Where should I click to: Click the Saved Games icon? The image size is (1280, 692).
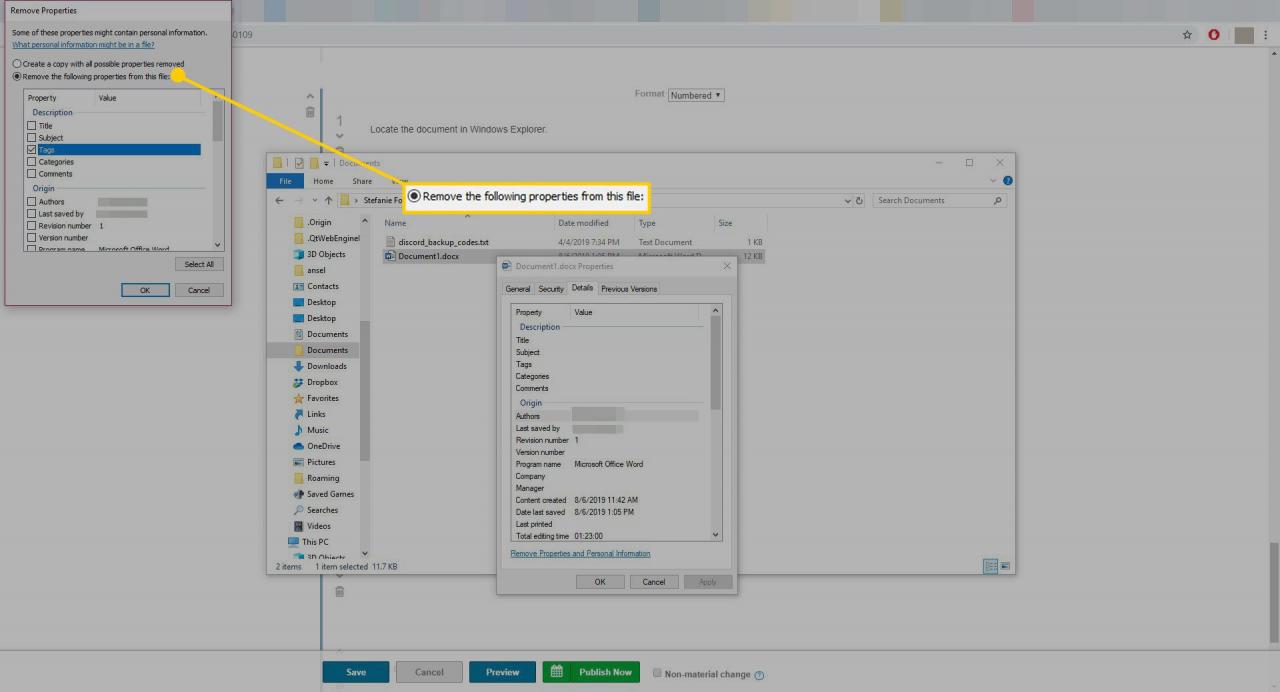click(x=298, y=494)
